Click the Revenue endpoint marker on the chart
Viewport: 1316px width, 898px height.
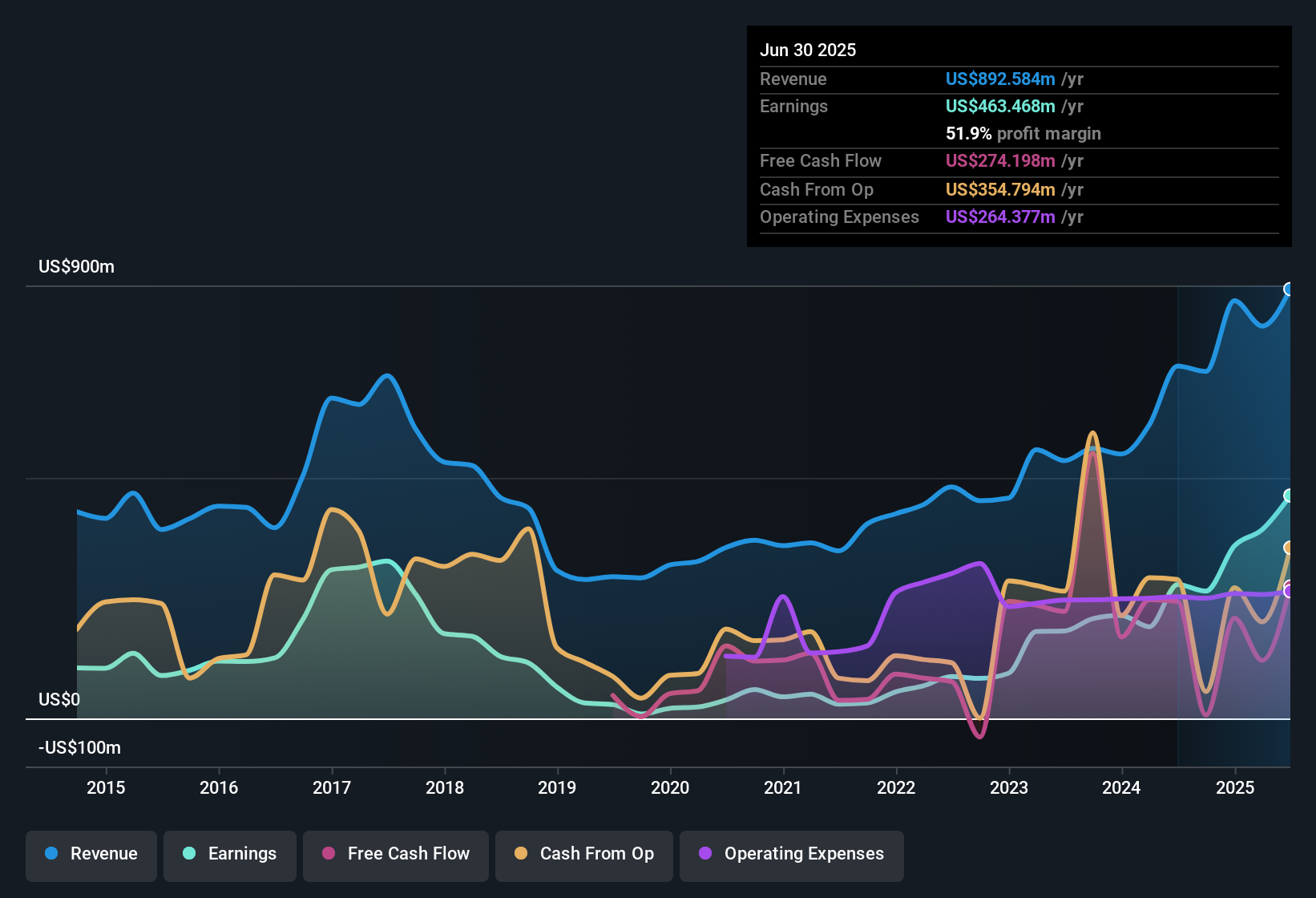pos(1289,289)
